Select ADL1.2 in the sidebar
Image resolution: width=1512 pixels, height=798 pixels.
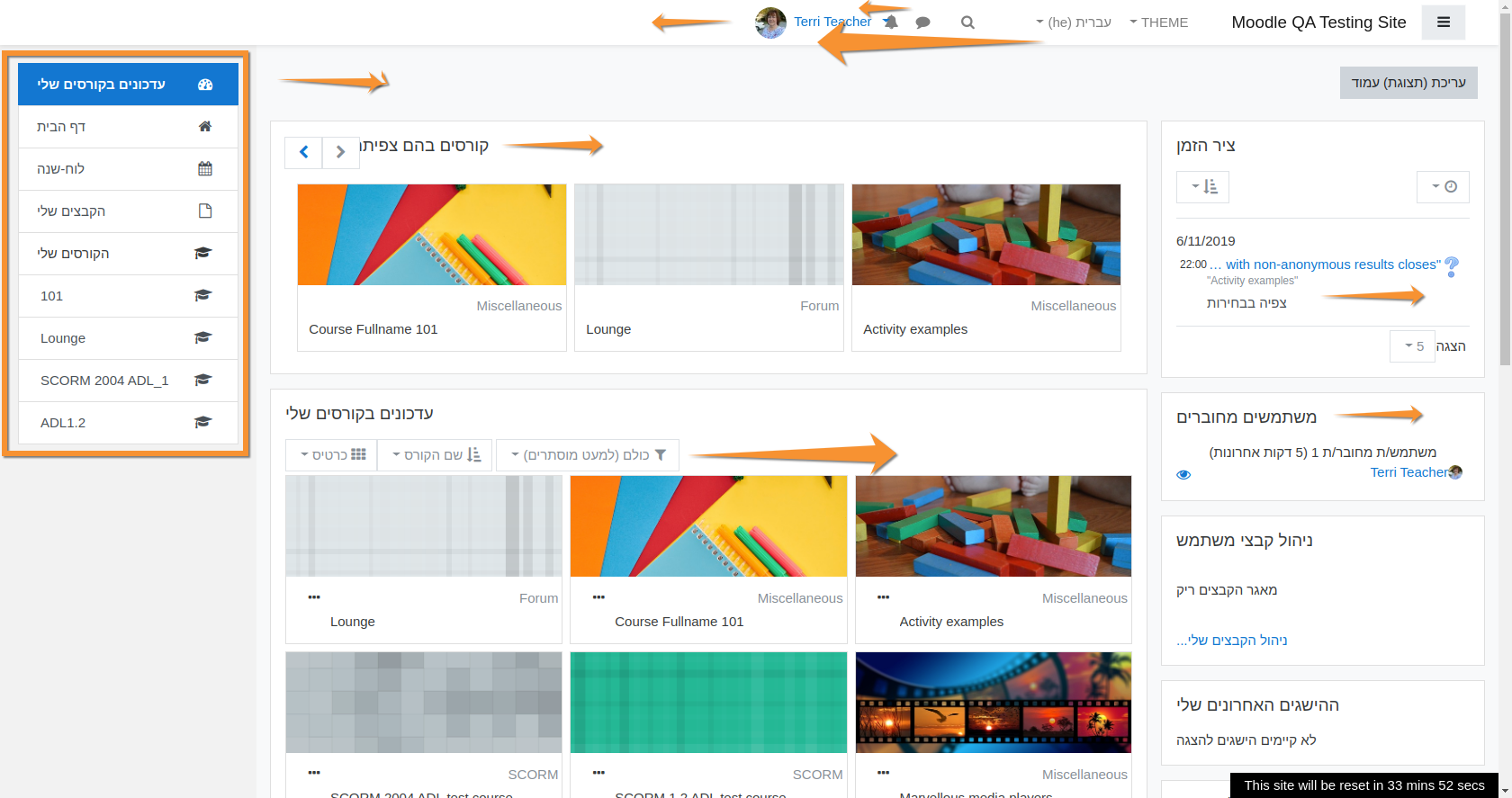[x=128, y=422]
